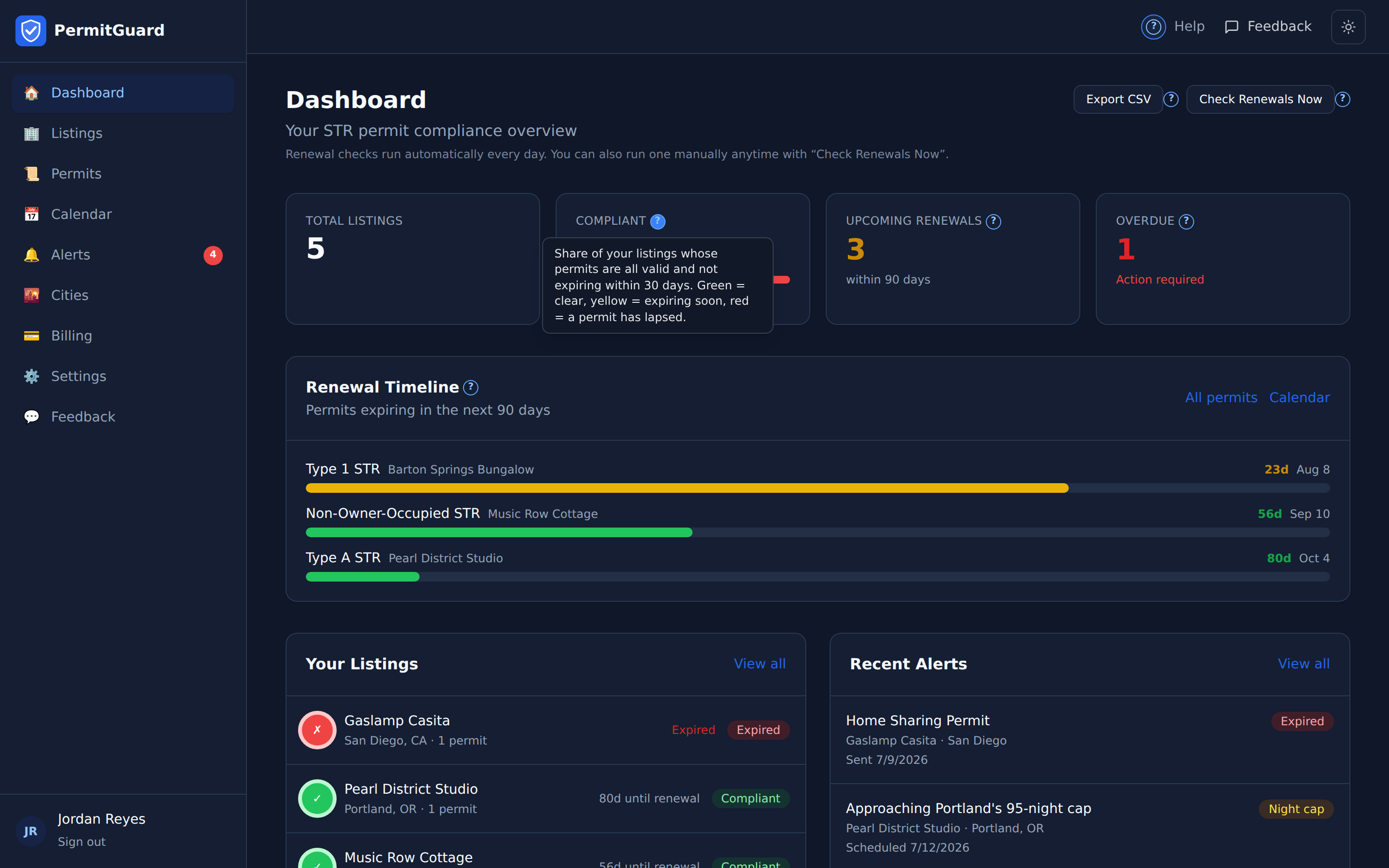Click the Renewal Timeline help icon
Image resolution: width=1389 pixels, height=868 pixels.
(471, 388)
